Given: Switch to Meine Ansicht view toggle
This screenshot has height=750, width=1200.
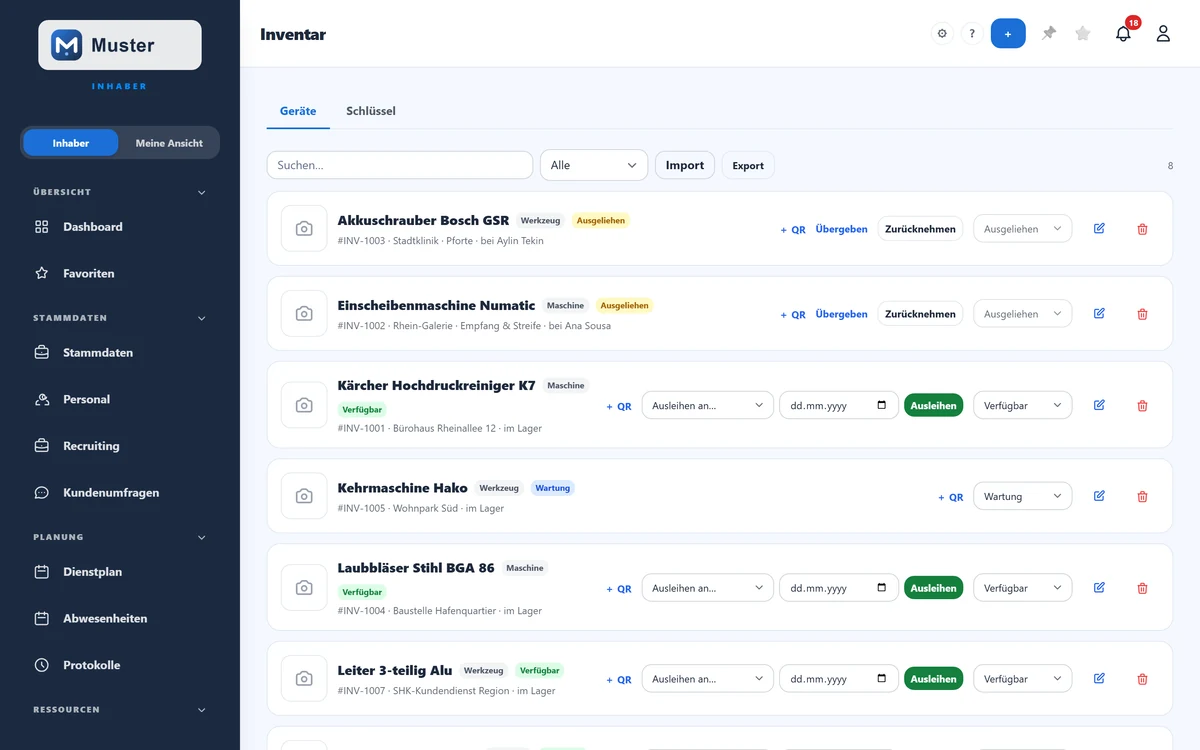Looking at the screenshot, I should tap(169, 143).
